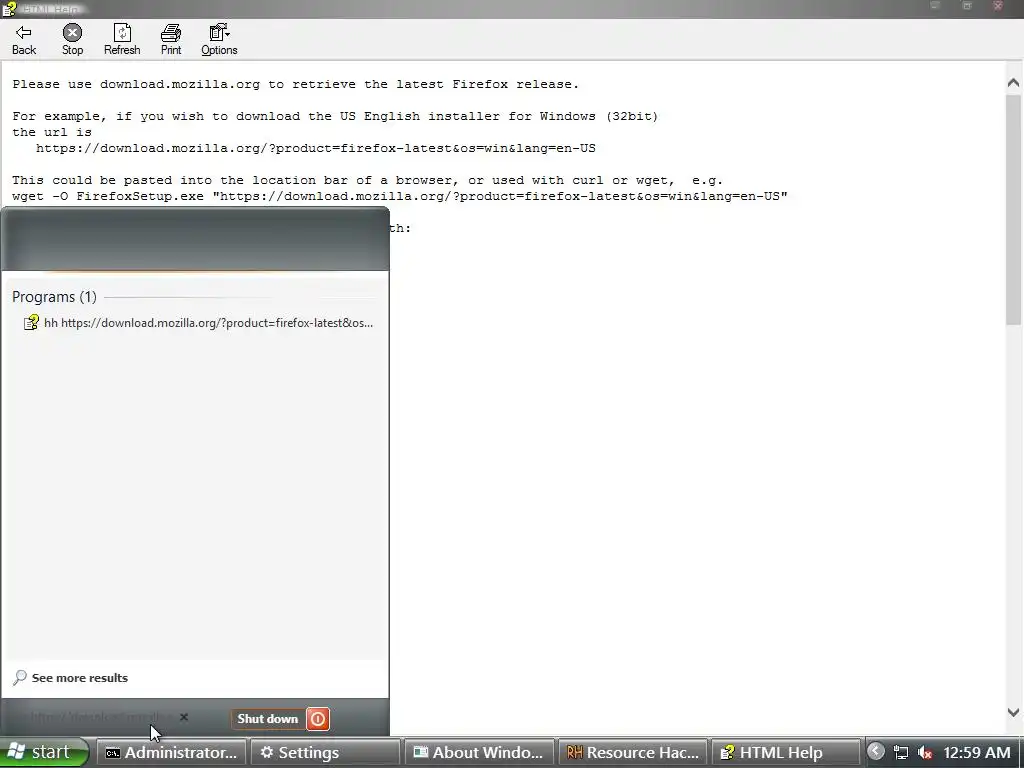
Task: Close the HTML Help window
Action: coord(998,7)
